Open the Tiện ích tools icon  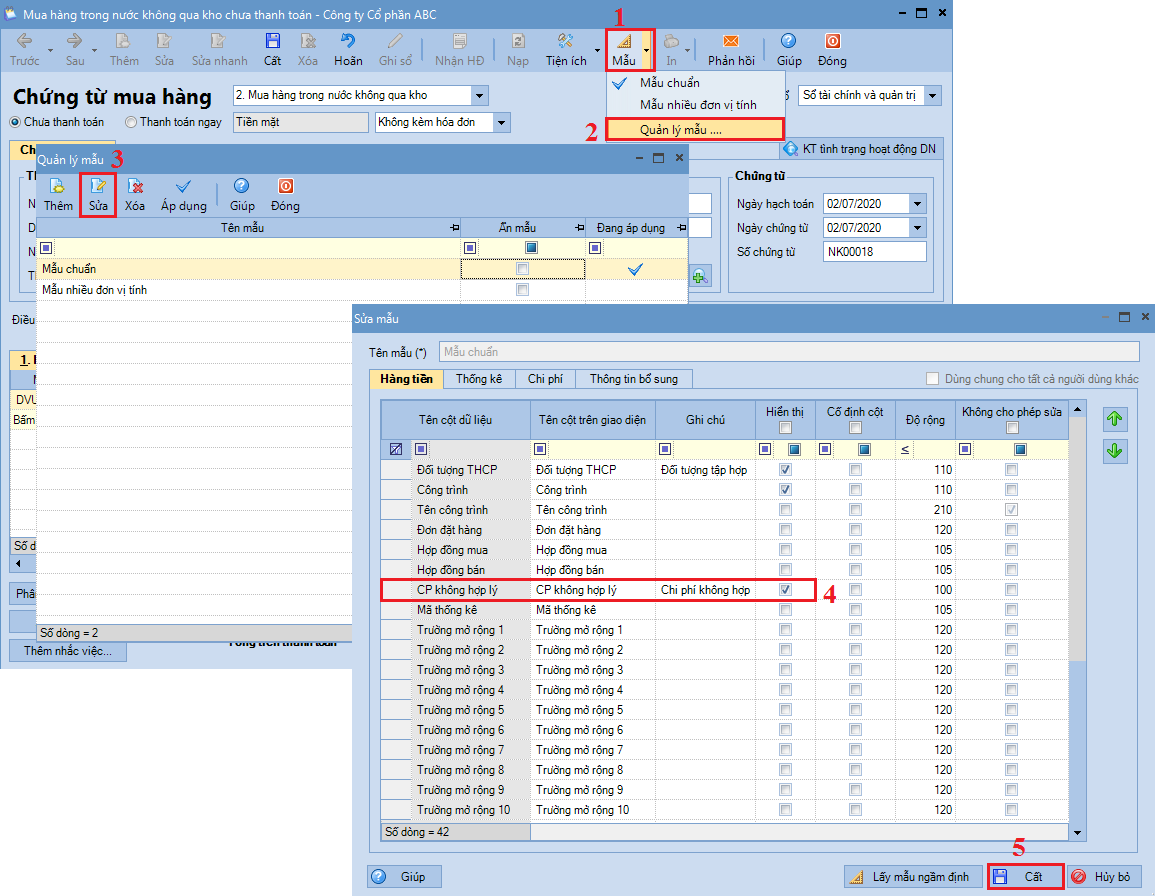(x=565, y=41)
